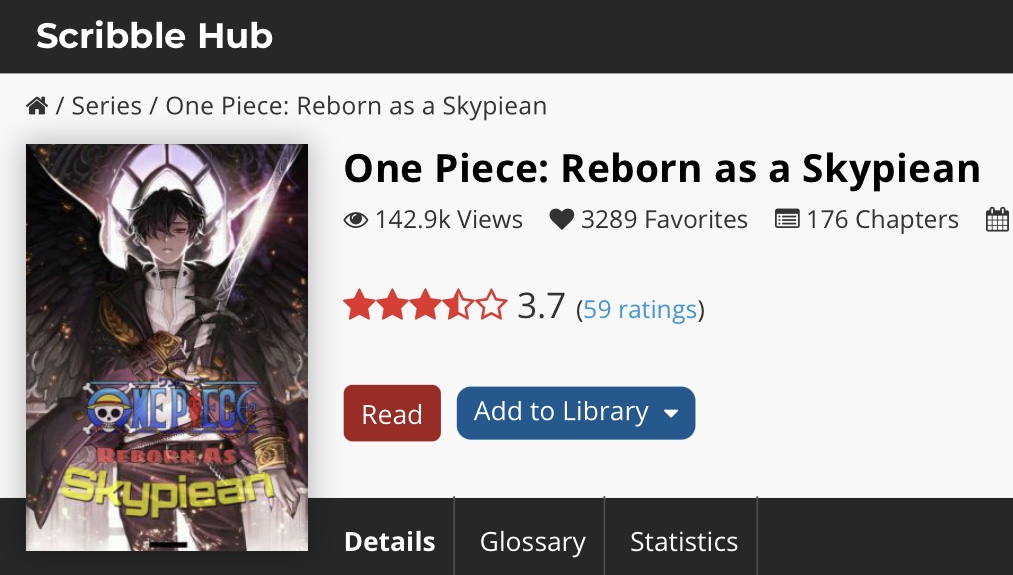Expand the Add to Library dropdown
Image resolution: width=1013 pixels, height=575 pixels.
pyautogui.click(x=561, y=413)
